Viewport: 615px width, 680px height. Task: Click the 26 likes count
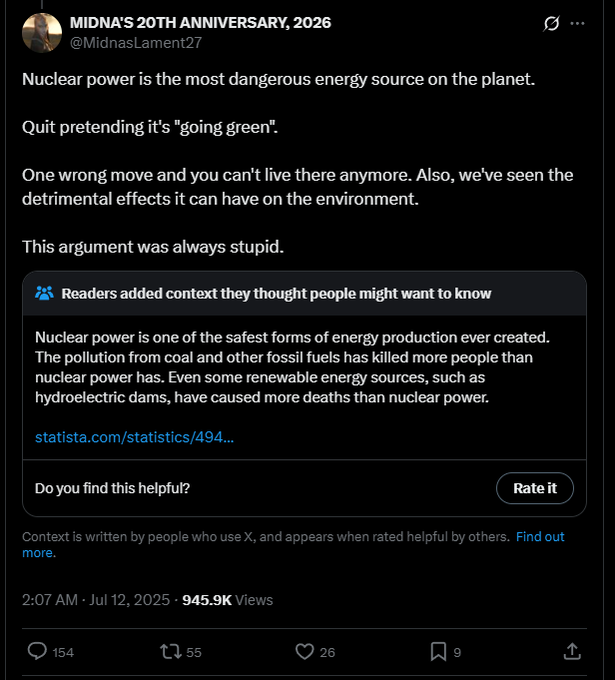[x=327, y=652]
